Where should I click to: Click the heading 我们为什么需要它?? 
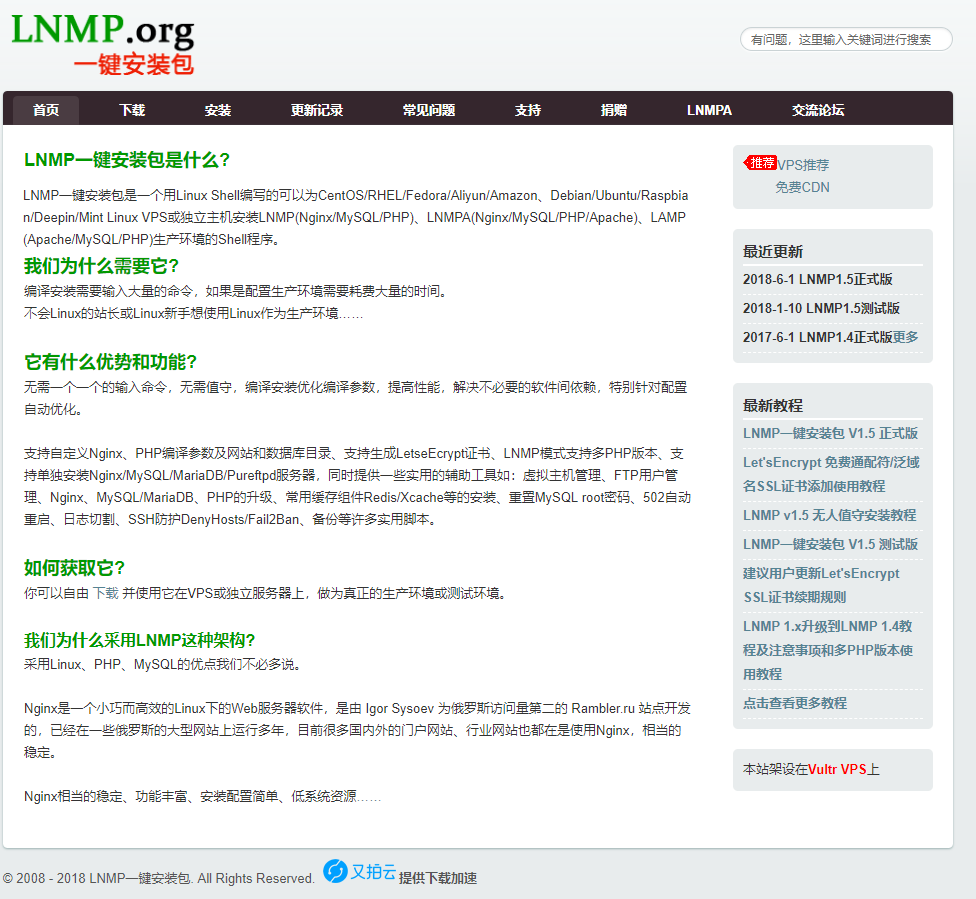coord(101,266)
